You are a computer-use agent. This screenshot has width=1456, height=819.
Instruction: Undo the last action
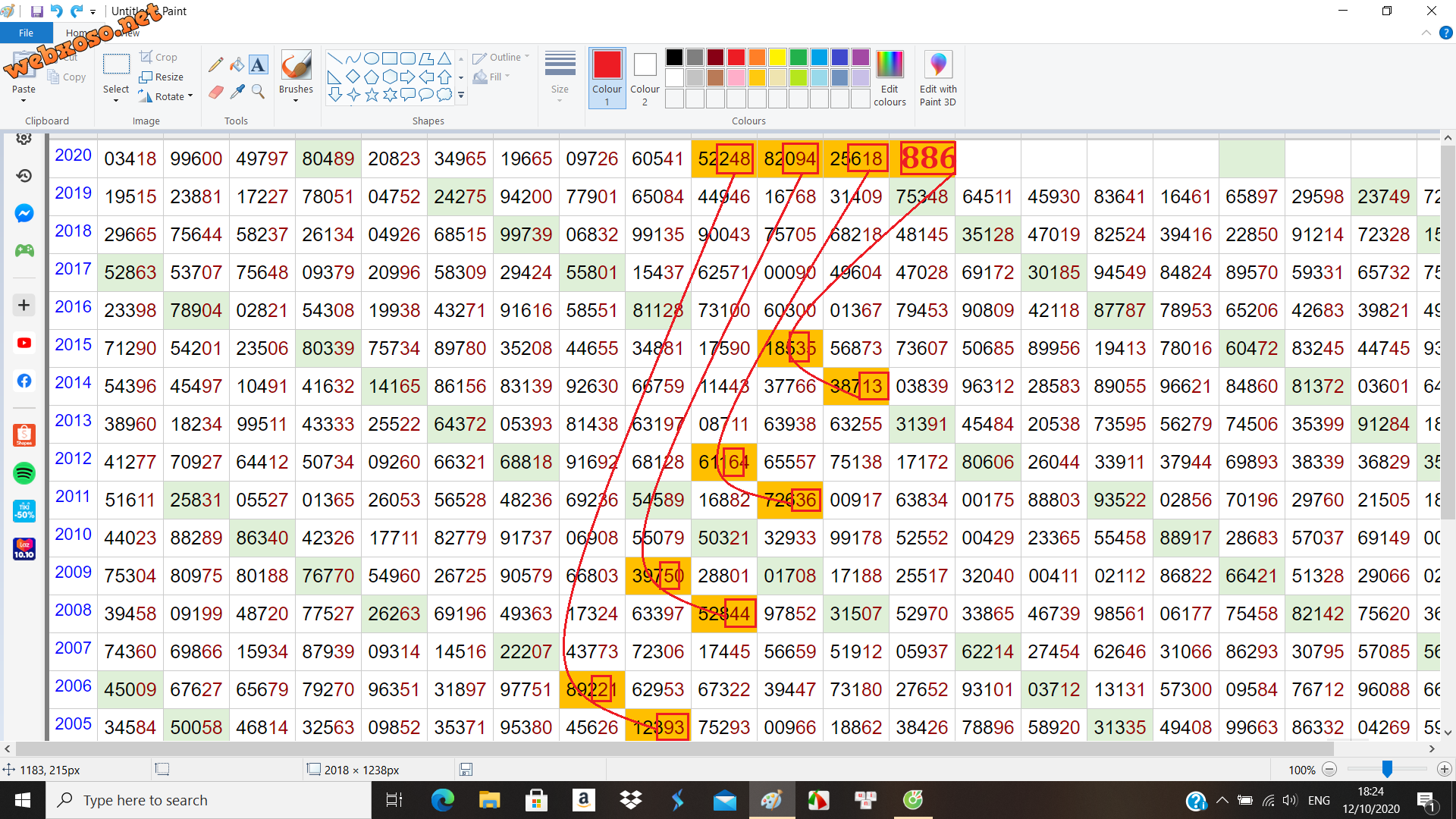click(x=56, y=11)
